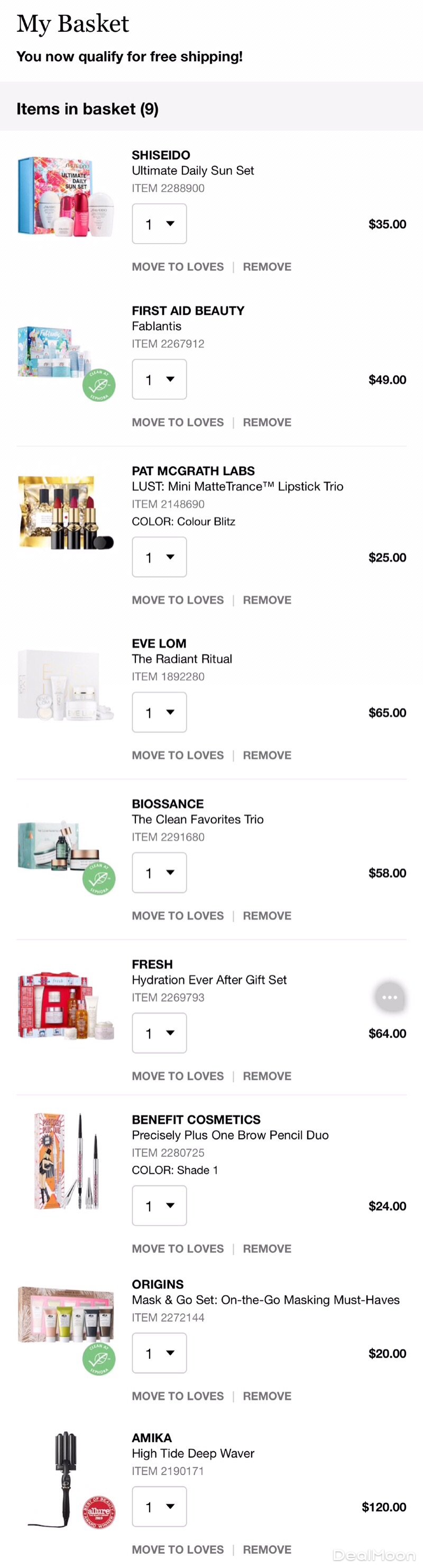Click the Allure Best of Beauty badge

[x=98, y=1511]
